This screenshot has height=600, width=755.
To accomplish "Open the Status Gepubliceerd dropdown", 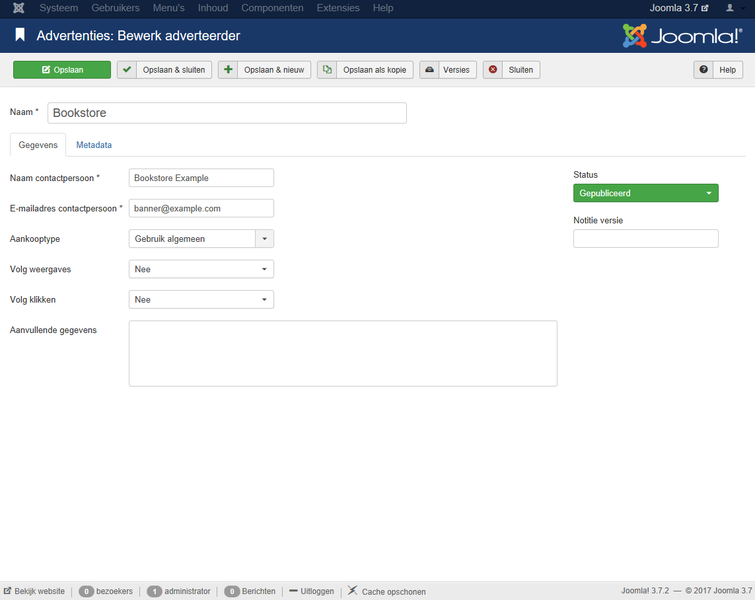I will [646, 193].
